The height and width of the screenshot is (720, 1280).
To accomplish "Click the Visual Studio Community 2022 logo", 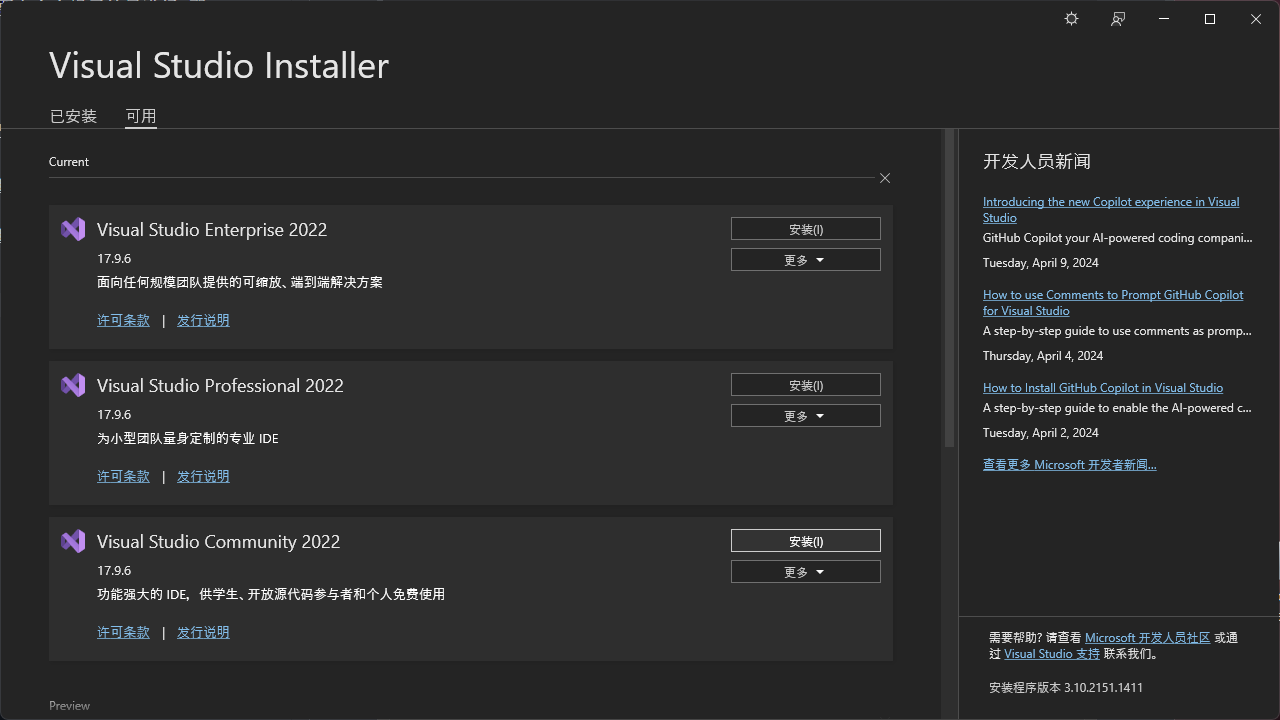I will pos(73,541).
